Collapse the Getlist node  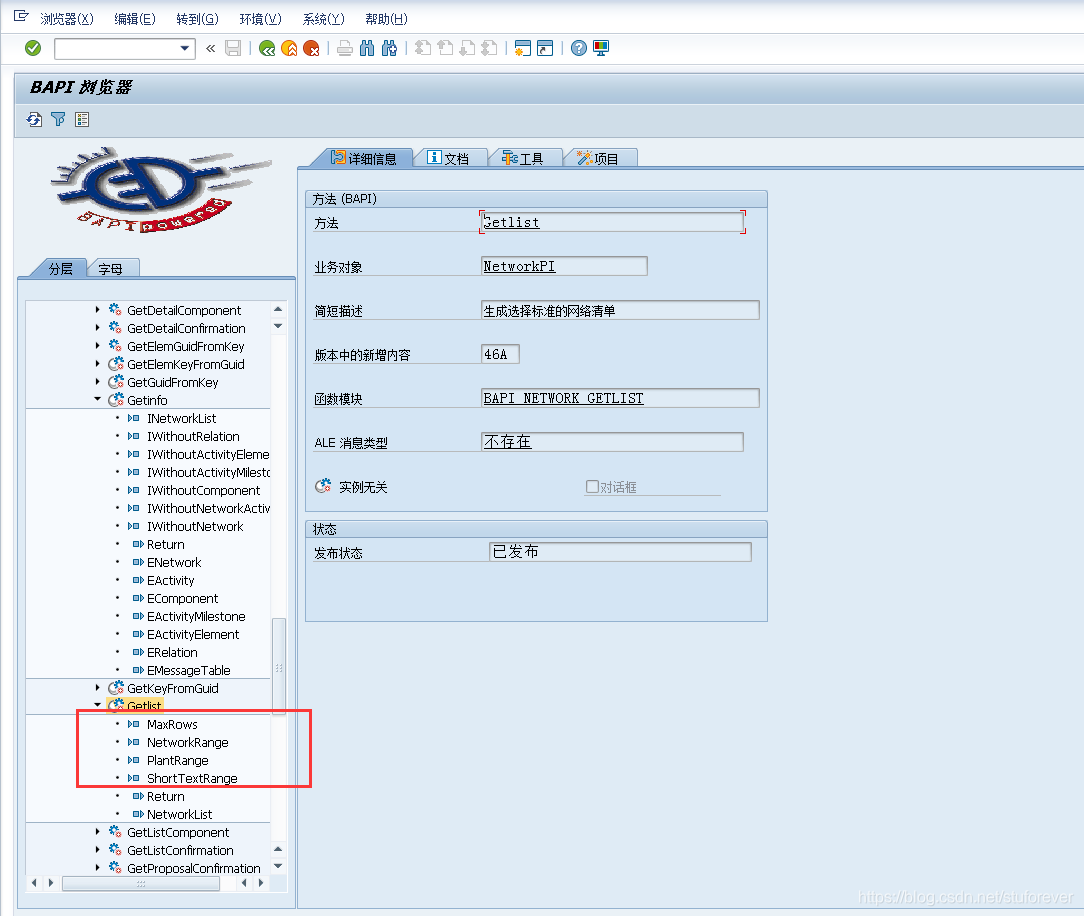pos(97,705)
